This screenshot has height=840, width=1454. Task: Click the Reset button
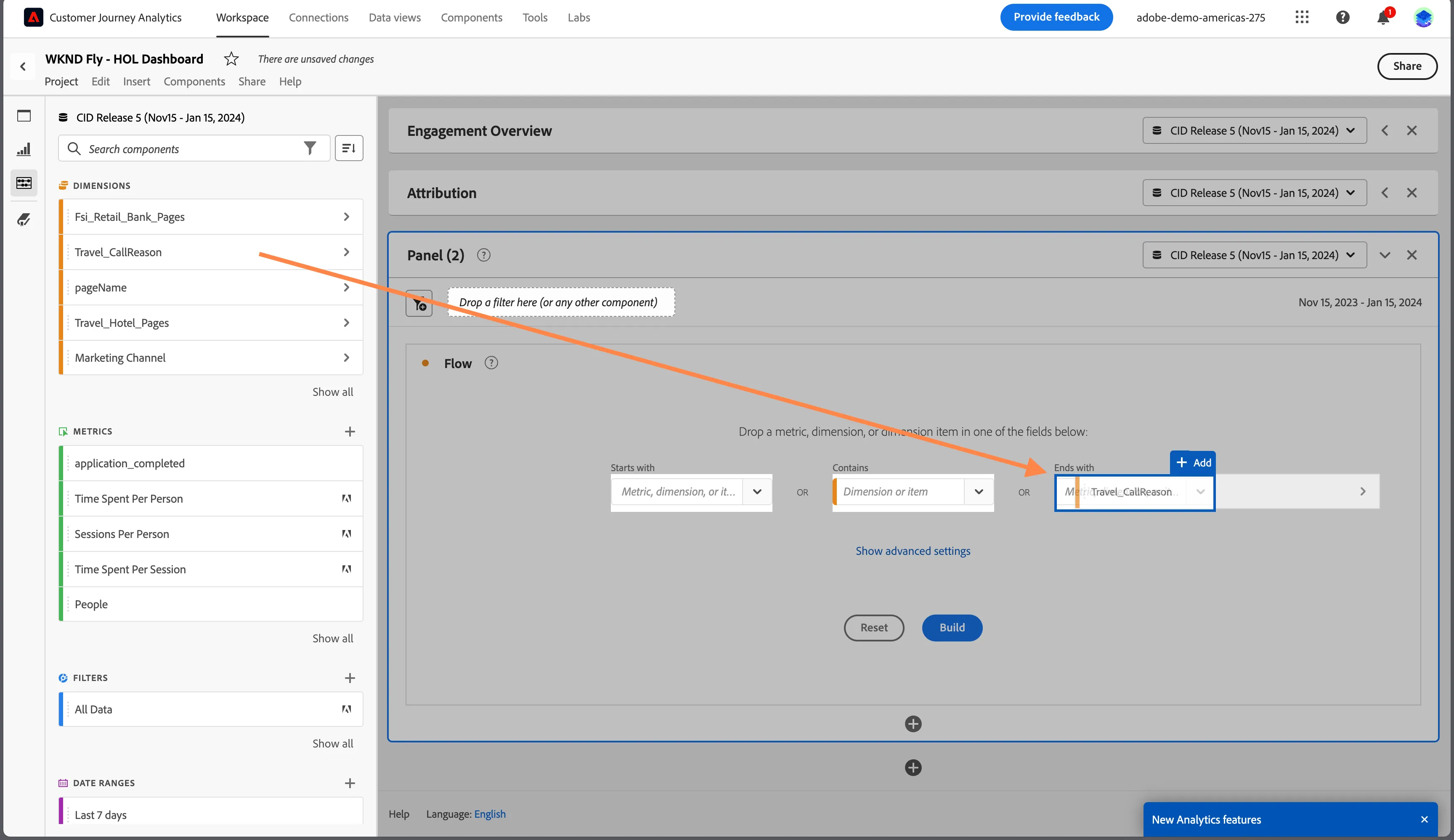(874, 628)
